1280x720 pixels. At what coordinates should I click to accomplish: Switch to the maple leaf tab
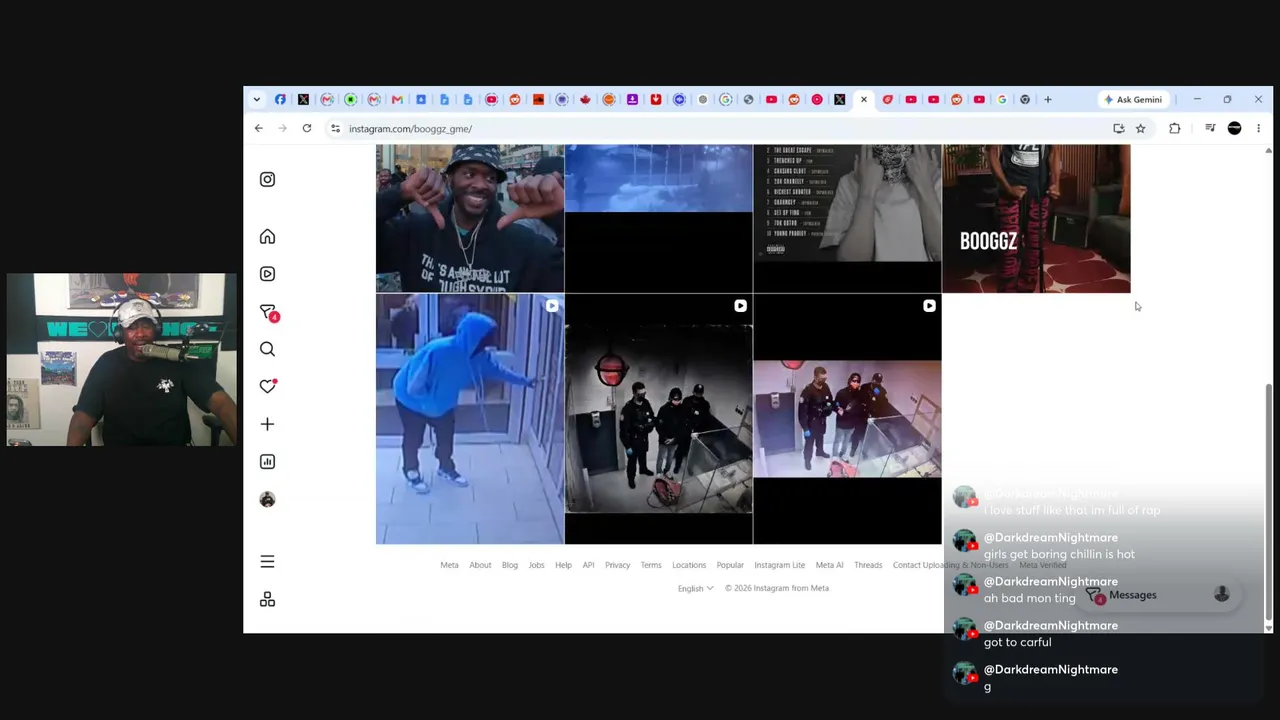click(585, 99)
